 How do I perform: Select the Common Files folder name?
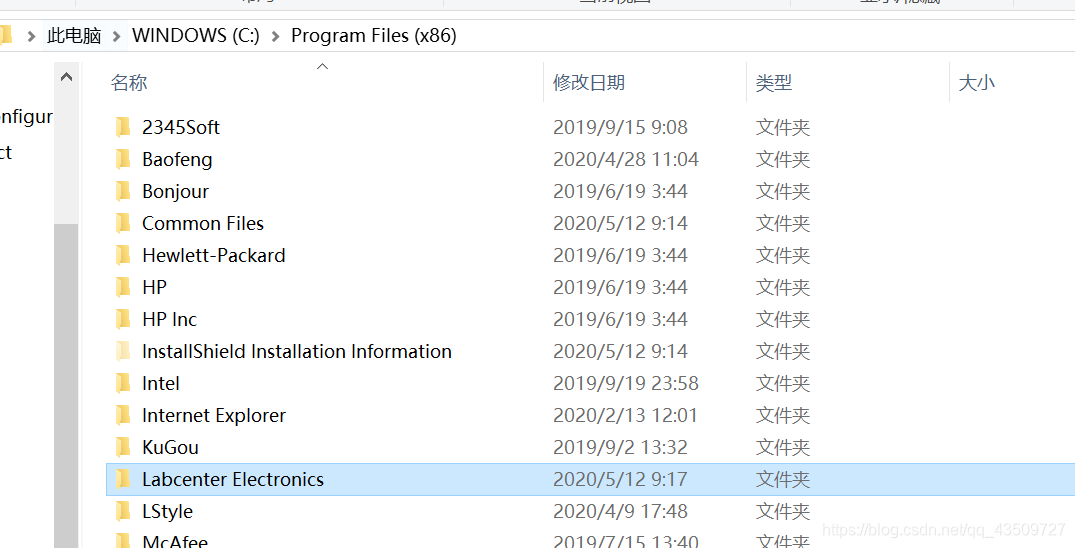[203, 223]
